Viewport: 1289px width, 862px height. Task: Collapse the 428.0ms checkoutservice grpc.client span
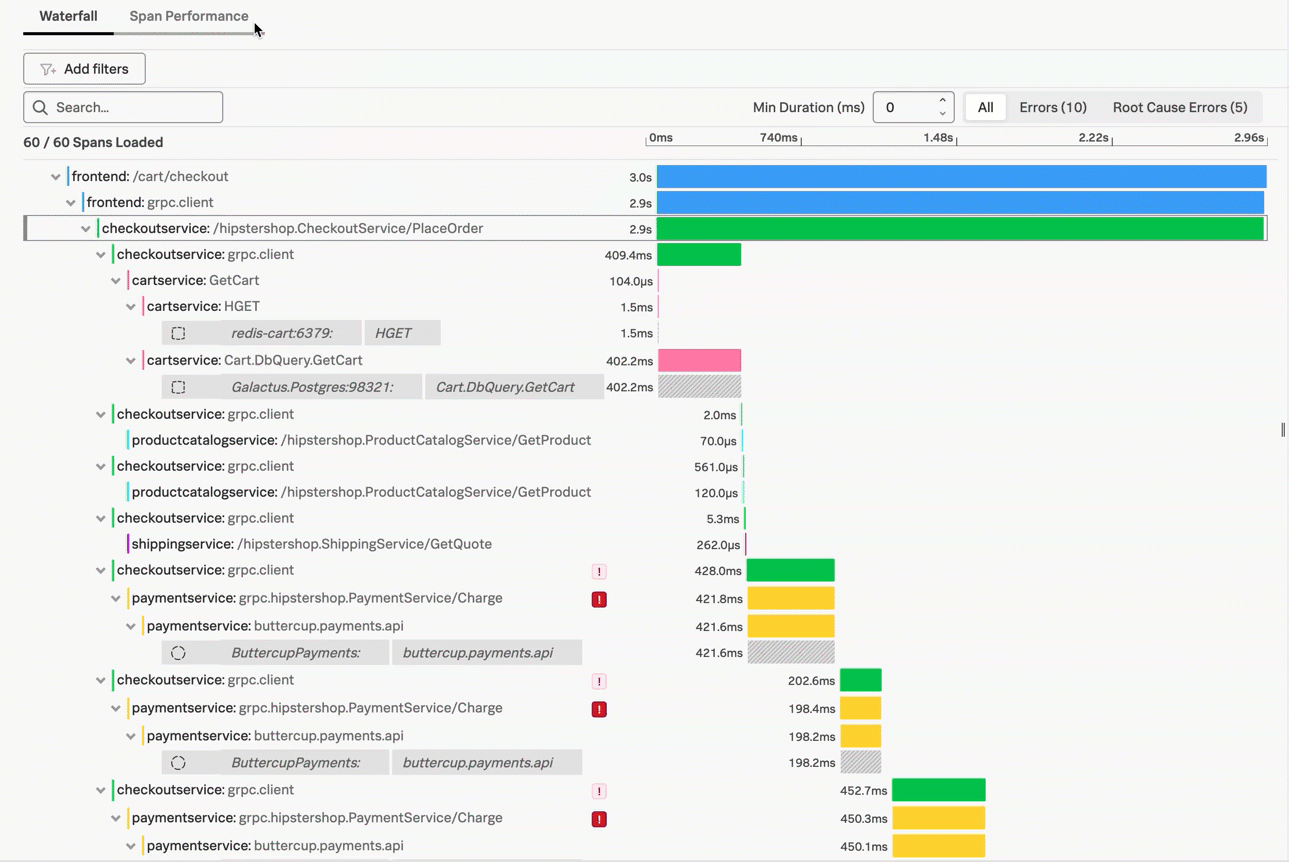pos(101,571)
